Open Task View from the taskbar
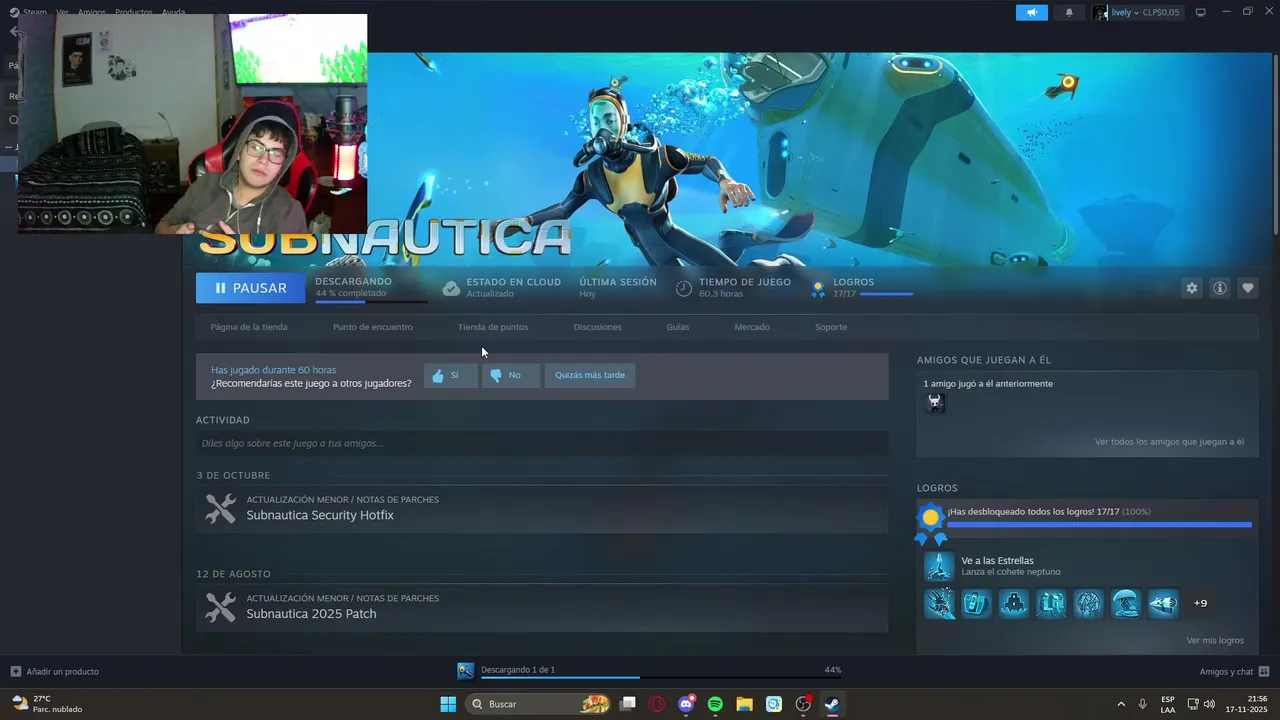 628,704
